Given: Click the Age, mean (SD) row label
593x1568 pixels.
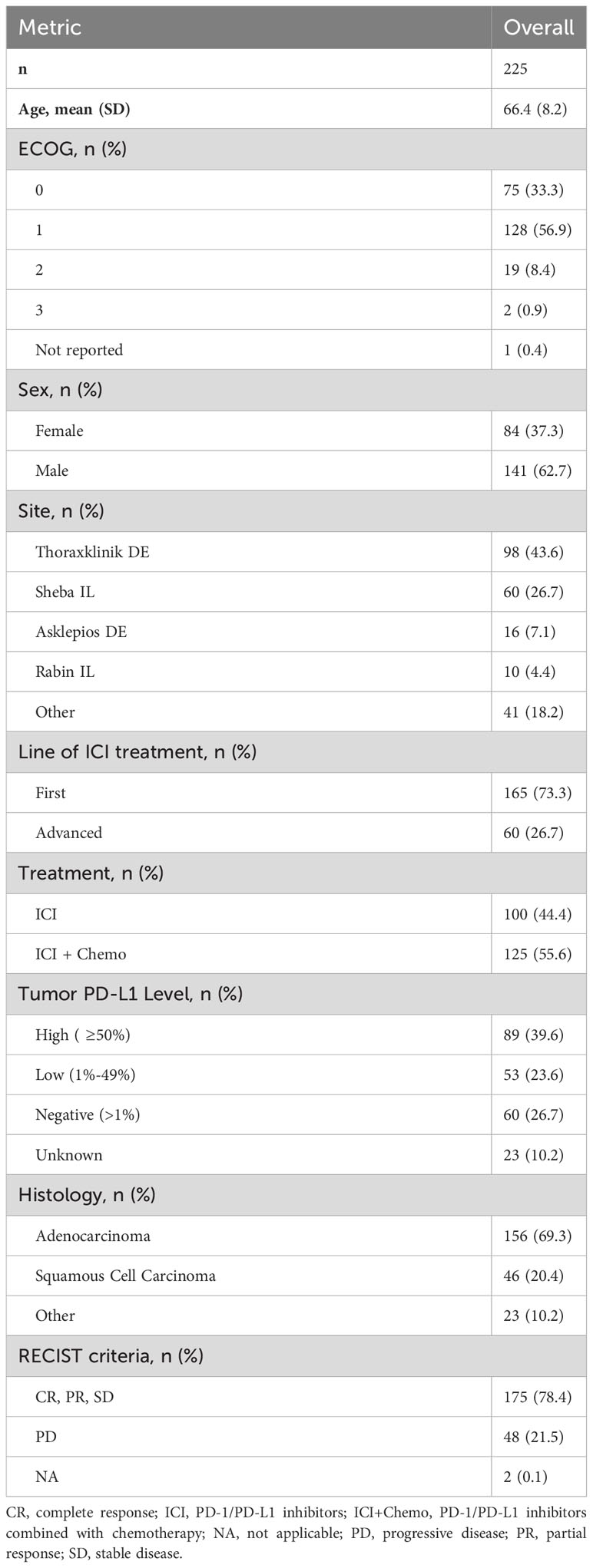Looking at the screenshot, I should coord(75,110).
